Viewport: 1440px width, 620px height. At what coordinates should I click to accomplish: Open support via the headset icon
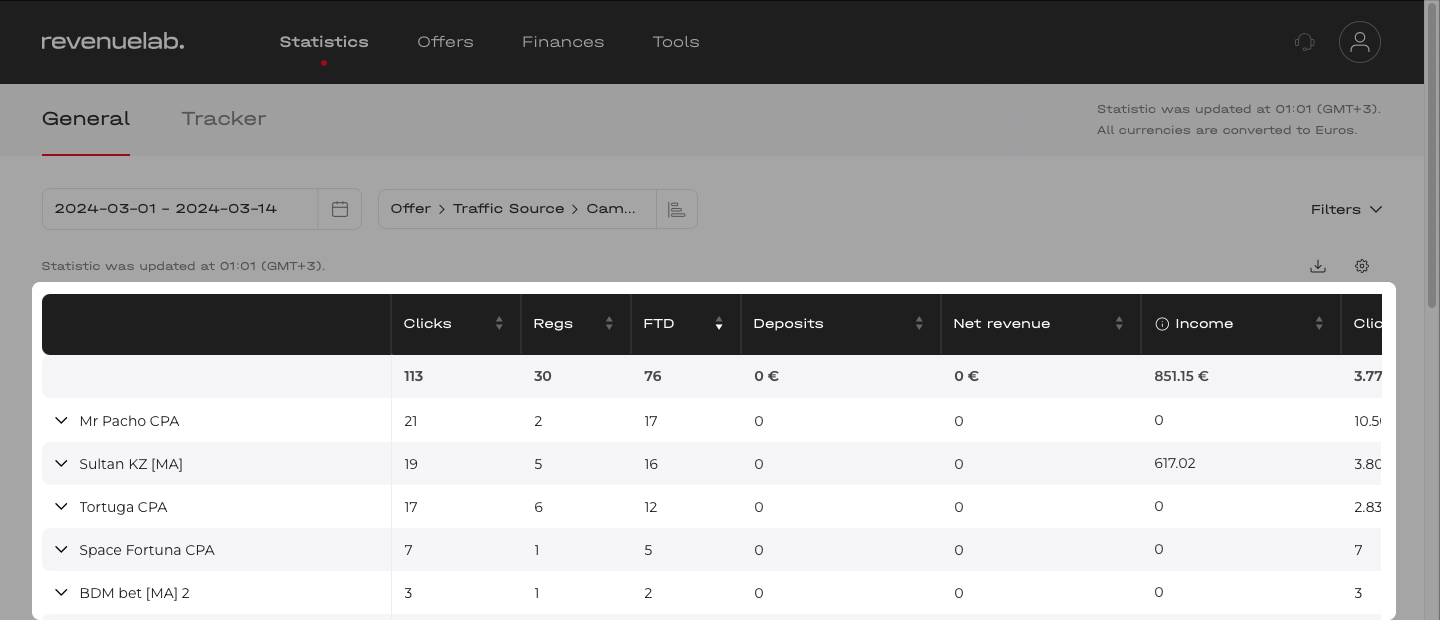coord(1305,42)
